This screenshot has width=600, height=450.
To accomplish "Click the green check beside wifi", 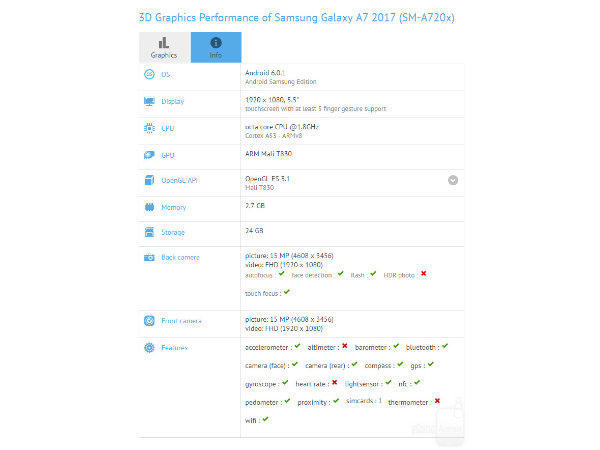I will tap(266, 419).
